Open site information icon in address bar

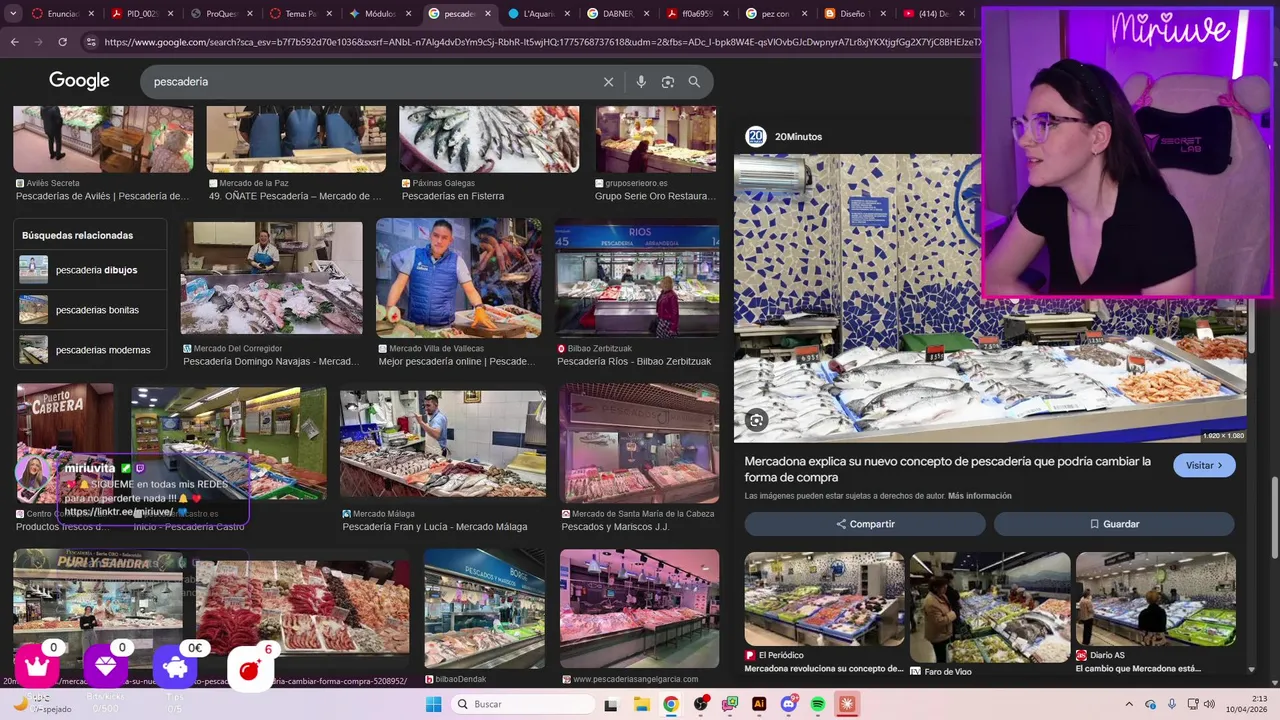91,42
